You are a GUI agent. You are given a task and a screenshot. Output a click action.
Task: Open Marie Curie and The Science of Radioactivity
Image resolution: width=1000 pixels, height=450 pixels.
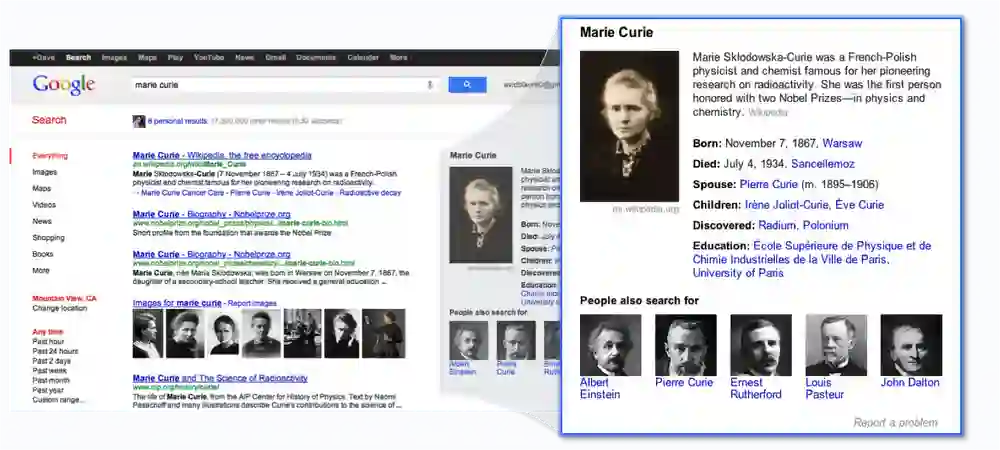(x=220, y=378)
